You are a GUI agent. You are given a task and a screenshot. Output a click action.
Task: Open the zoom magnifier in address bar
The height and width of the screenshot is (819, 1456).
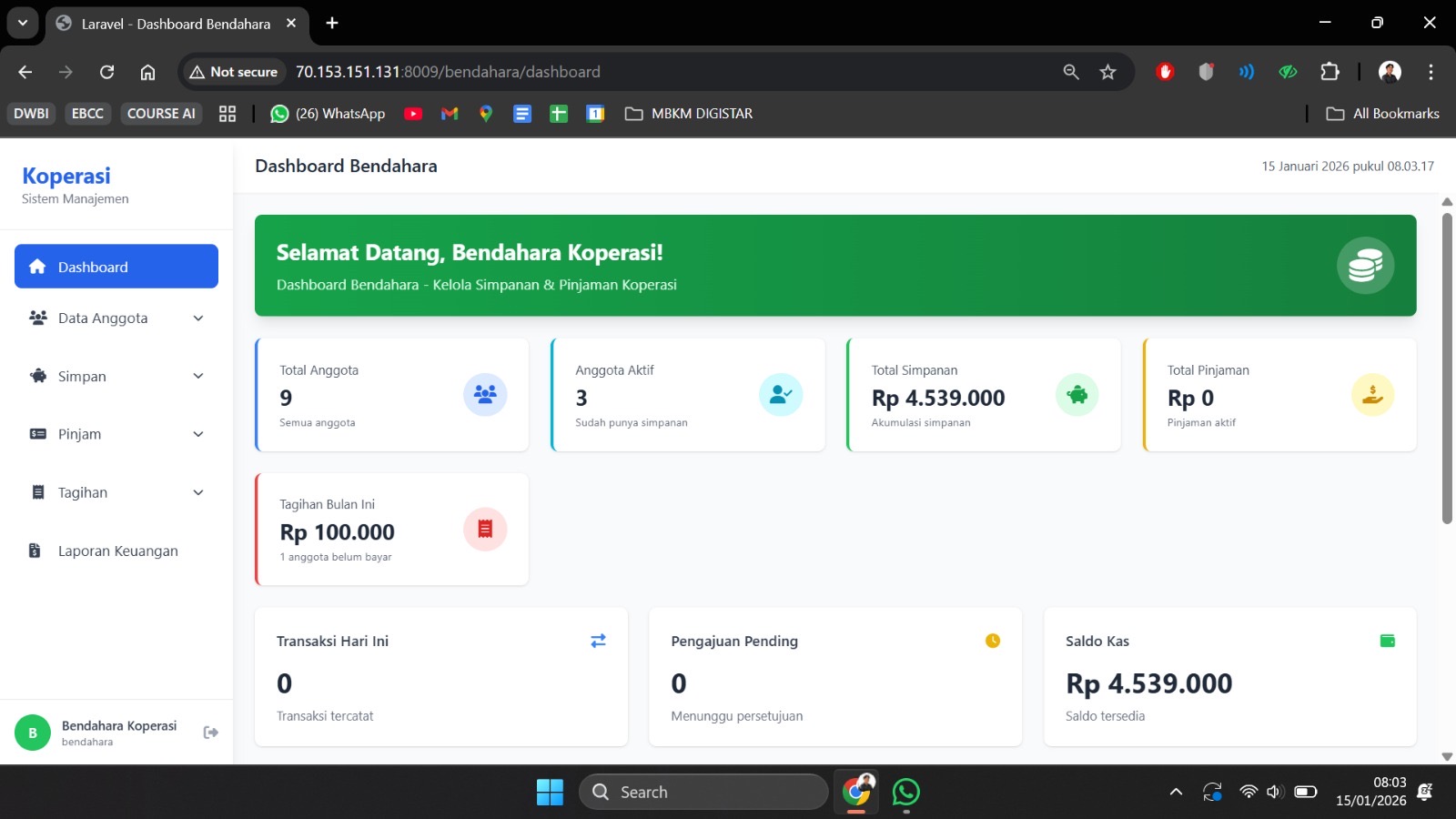(x=1071, y=72)
